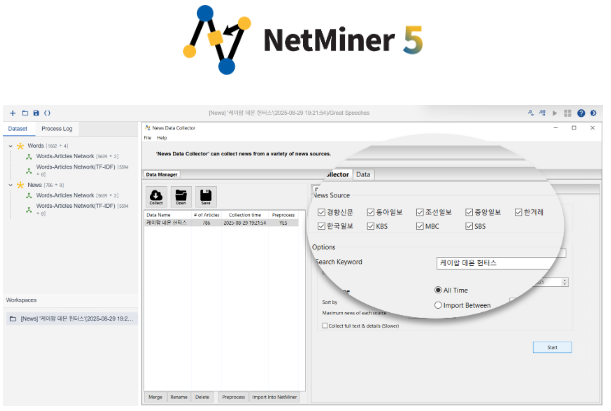
Task: Click the Preprocess column header
Action: (x=283, y=215)
